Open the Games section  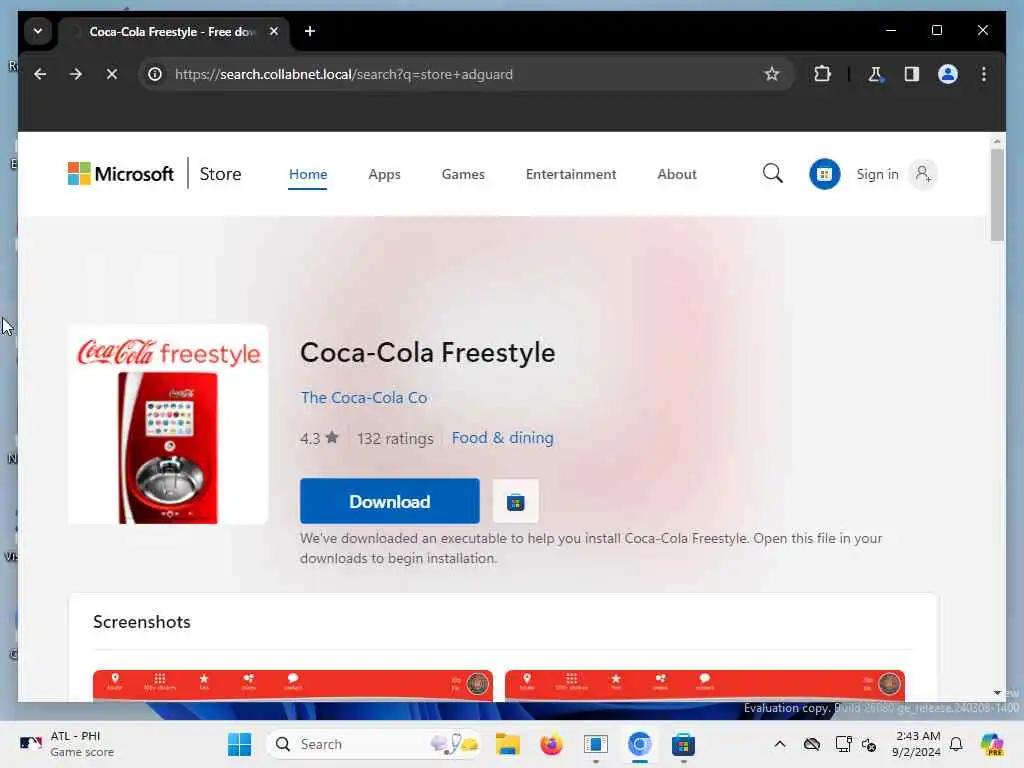pyautogui.click(x=463, y=174)
